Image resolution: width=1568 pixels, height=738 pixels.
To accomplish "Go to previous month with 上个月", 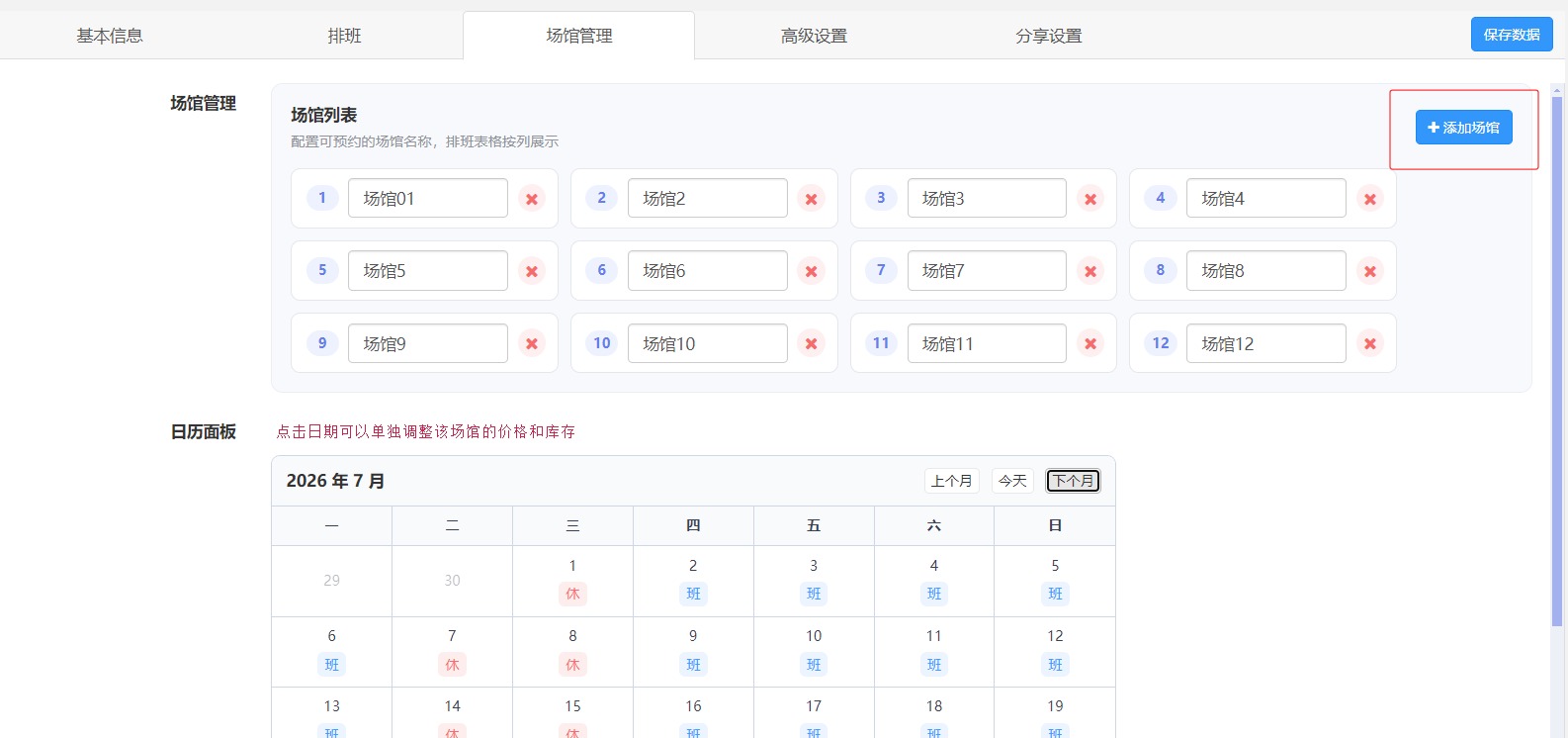I will point(952,481).
